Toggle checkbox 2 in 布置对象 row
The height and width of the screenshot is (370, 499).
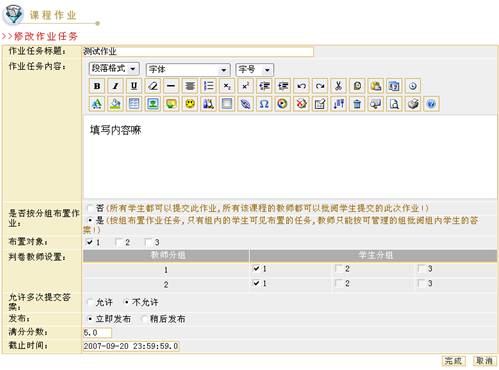point(119,242)
